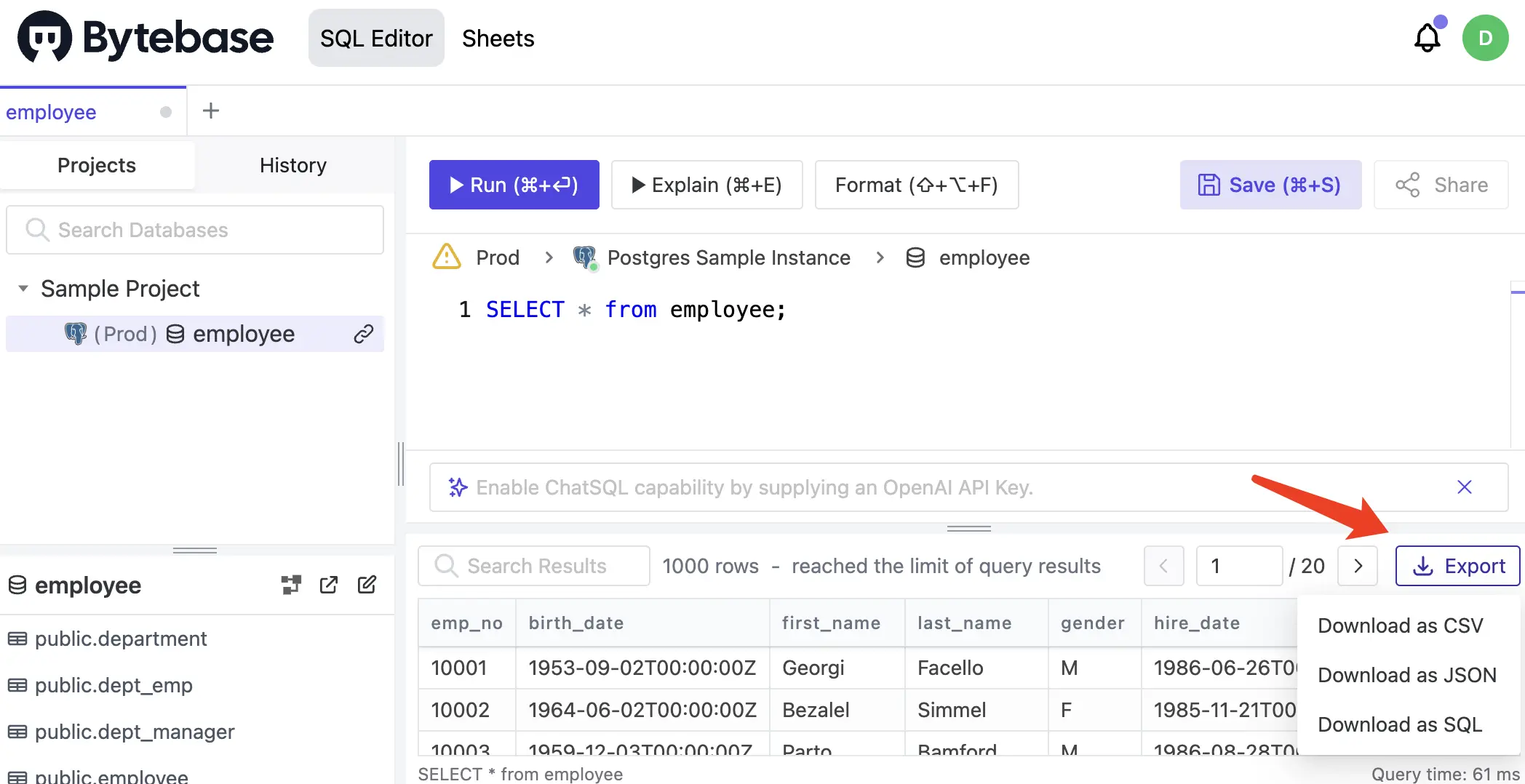Switch to the SQL Editor tab
The image size is (1525, 784).
(376, 38)
